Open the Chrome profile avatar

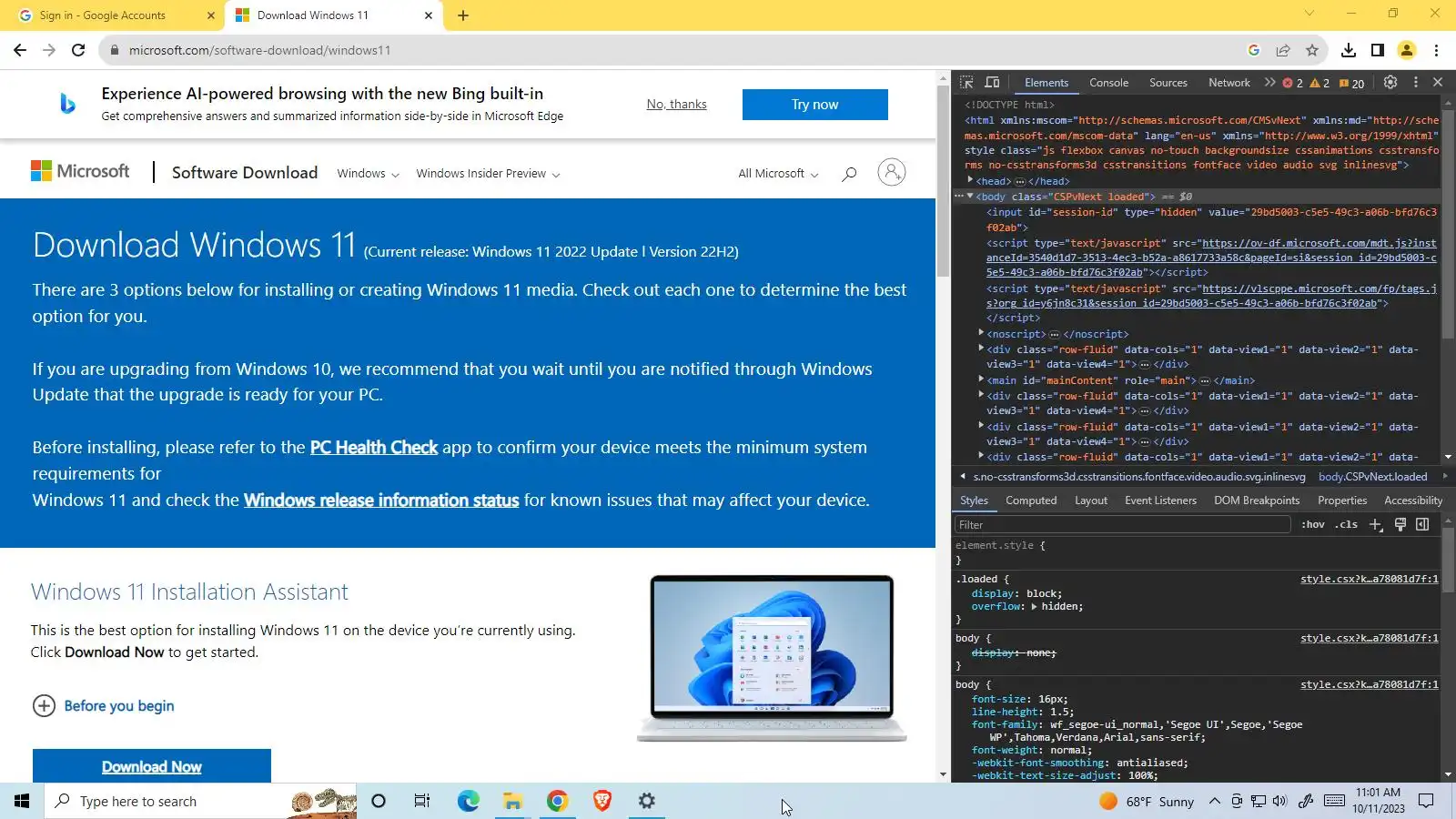pos(1407,50)
